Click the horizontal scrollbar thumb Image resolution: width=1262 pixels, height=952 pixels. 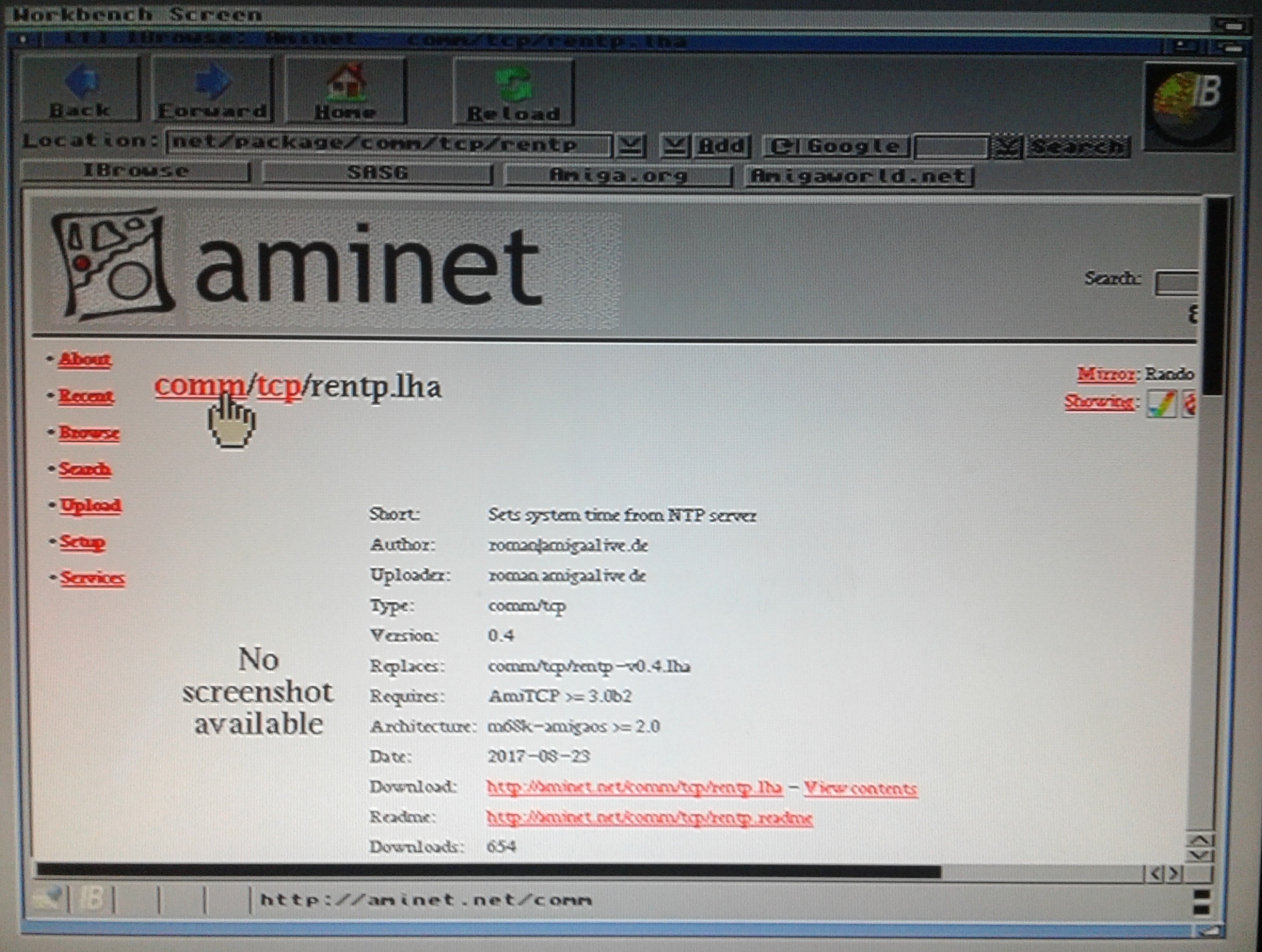click(x=488, y=871)
